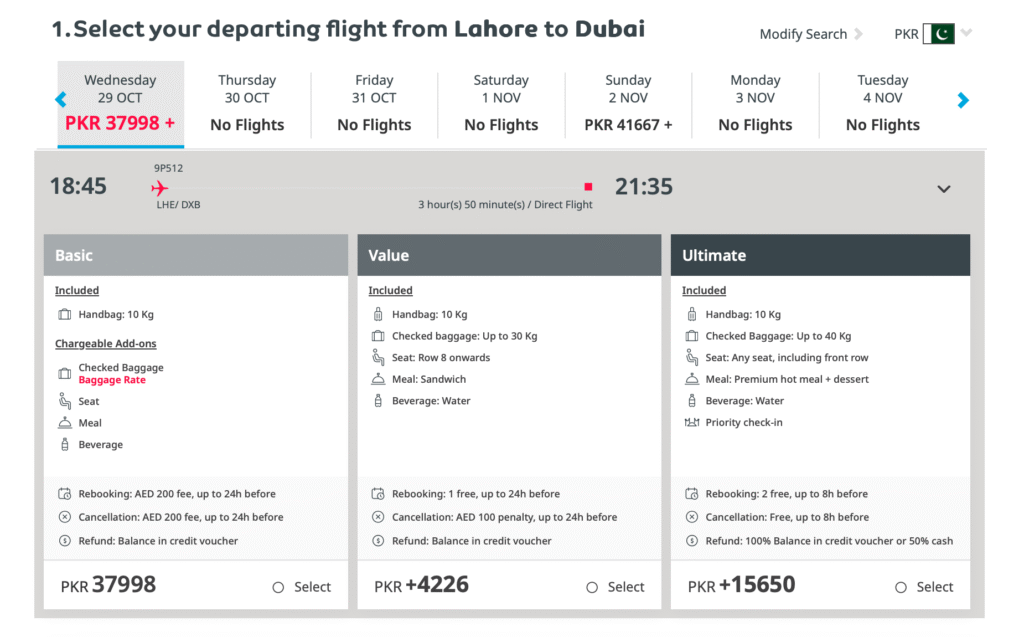The width and height of the screenshot is (1024, 637).
Task: Select the Basic fare radio button
Action: tap(278, 588)
